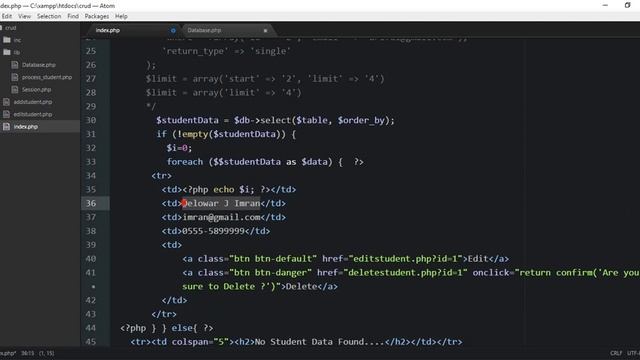Viewport: 640px width, 360px height.
Task: Collapse the lib folder in tree
Action: click(17, 52)
